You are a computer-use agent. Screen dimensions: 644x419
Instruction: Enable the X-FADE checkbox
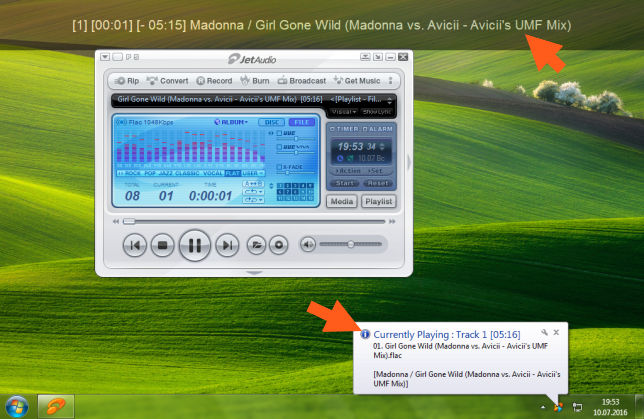(279, 167)
